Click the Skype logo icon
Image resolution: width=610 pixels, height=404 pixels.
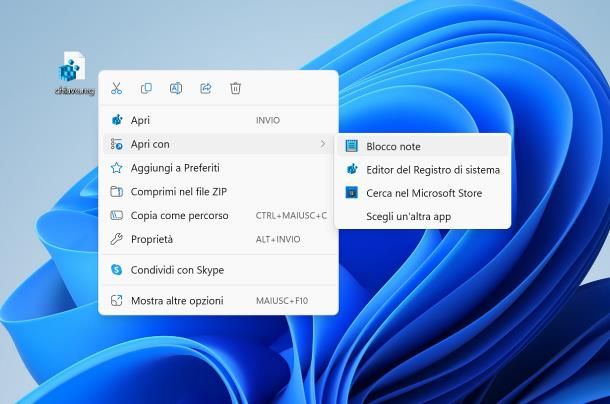[x=116, y=269]
